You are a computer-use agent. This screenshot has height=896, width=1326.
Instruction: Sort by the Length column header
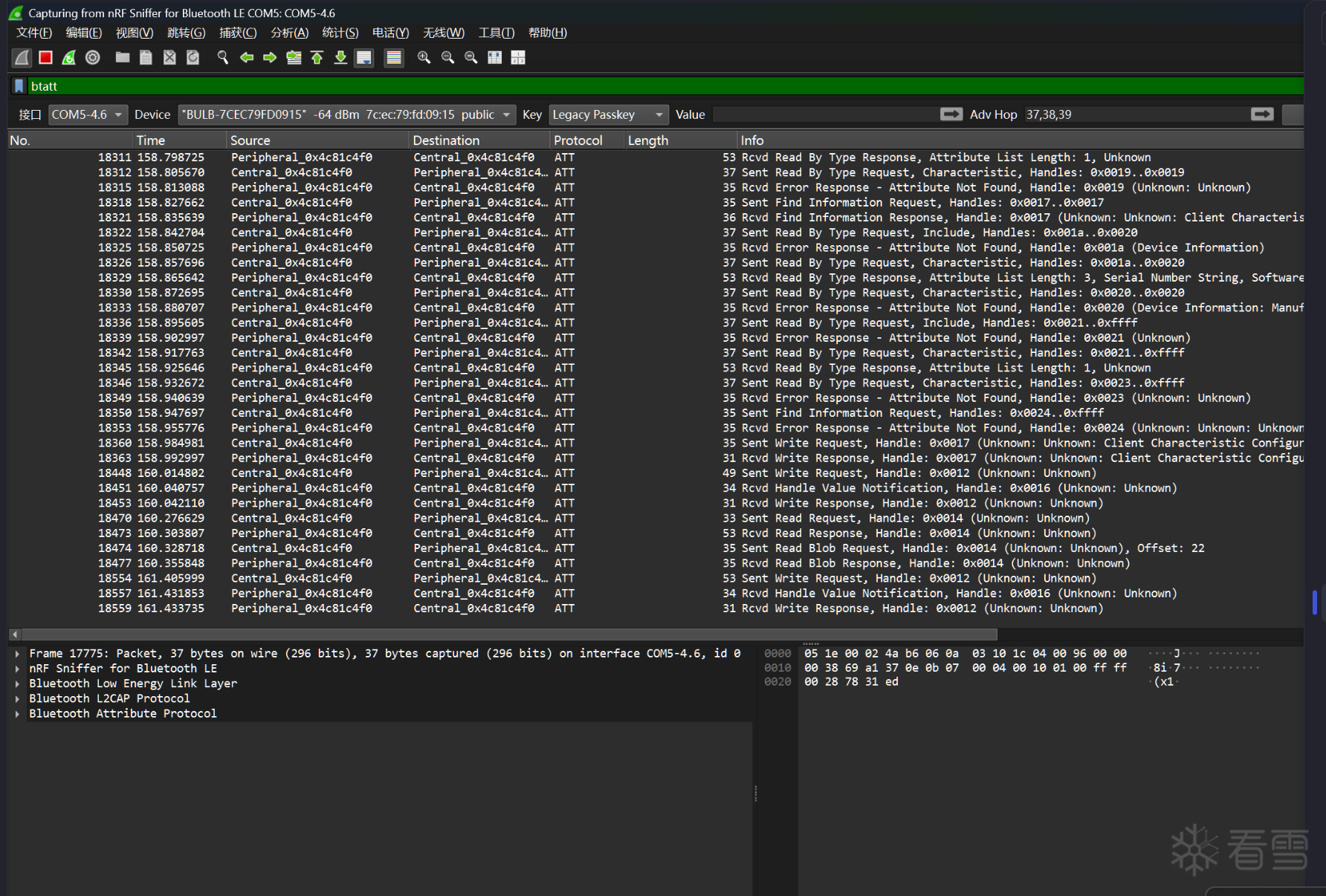(x=682, y=140)
